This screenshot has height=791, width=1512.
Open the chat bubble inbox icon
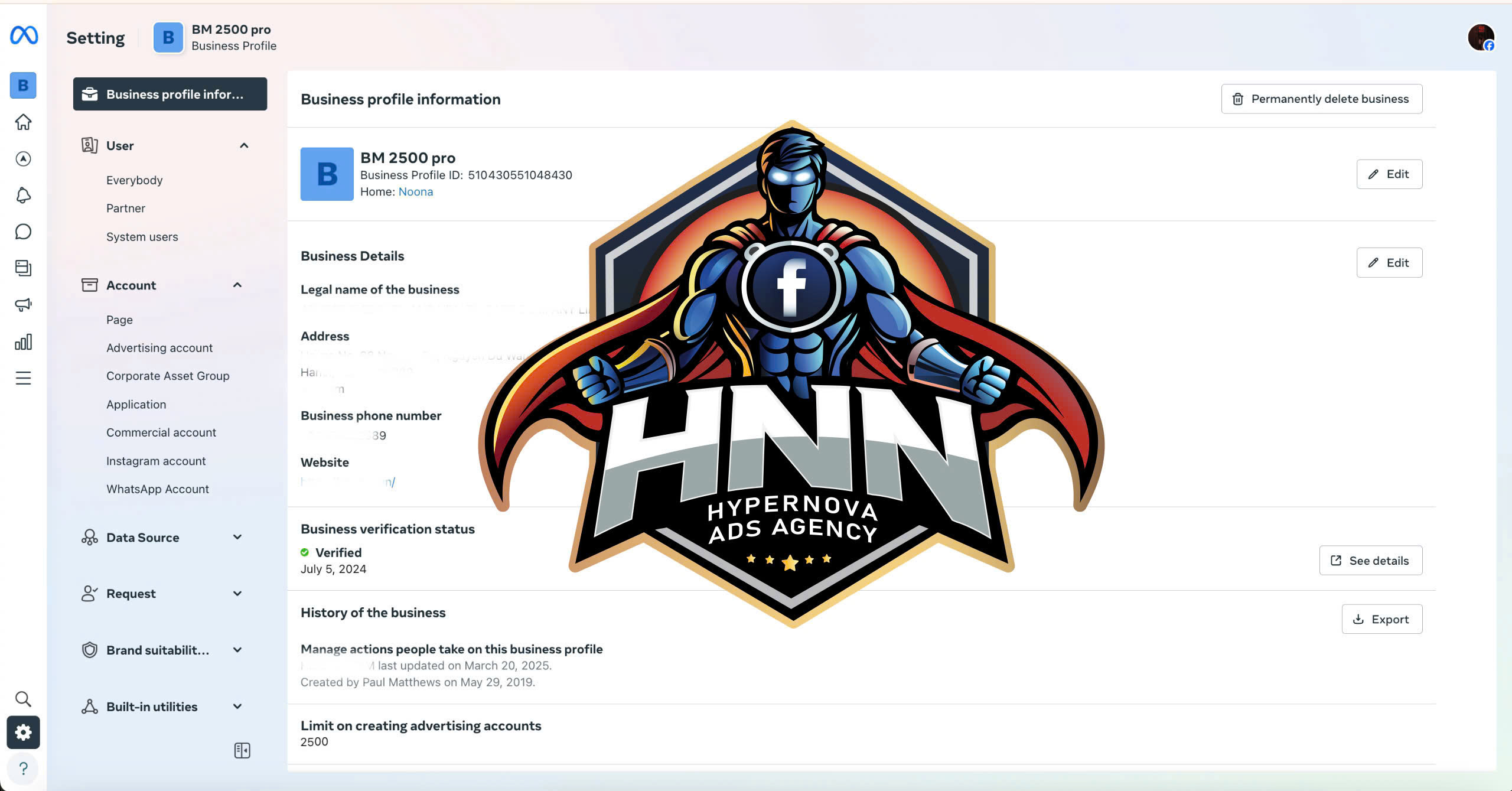[x=23, y=232]
